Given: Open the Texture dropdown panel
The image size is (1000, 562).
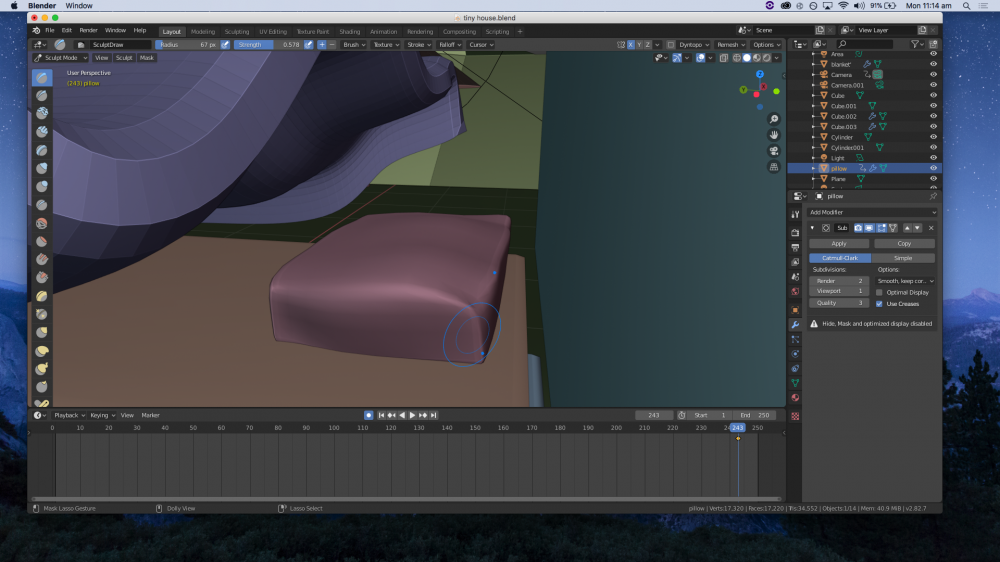Looking at the screenshot, I should (x=386, y=45).
